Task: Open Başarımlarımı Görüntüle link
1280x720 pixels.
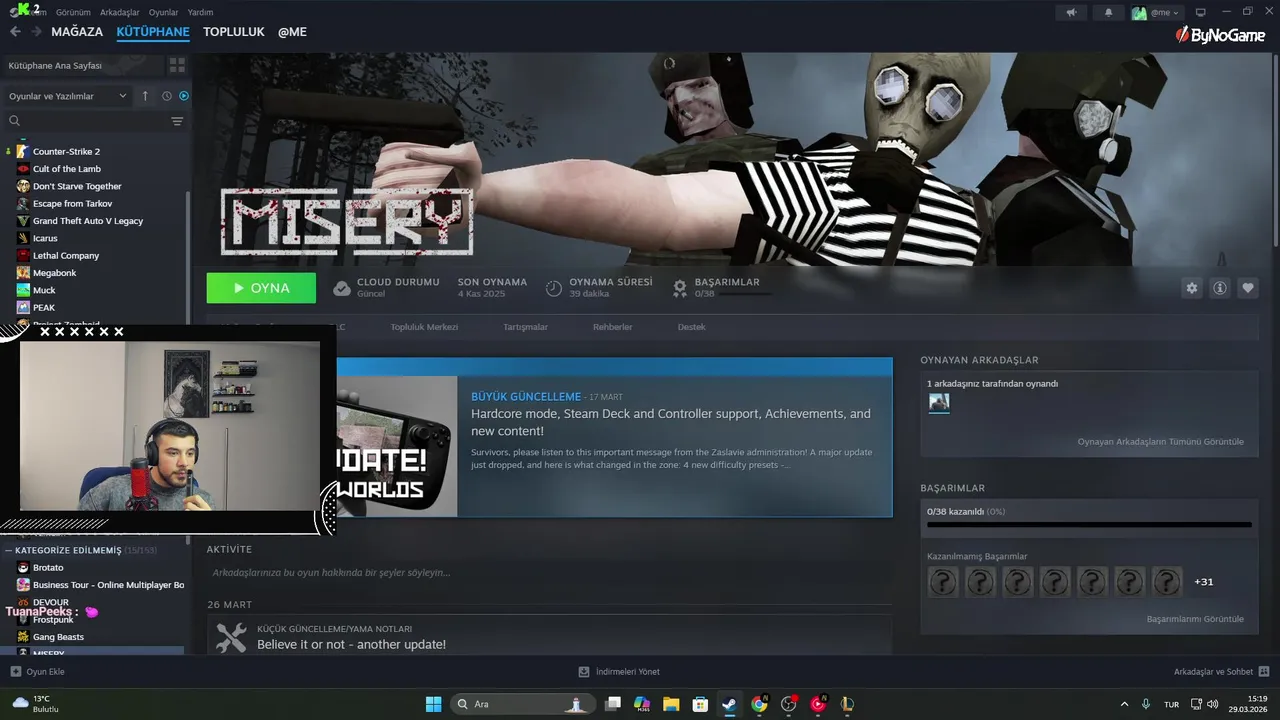Action: tap(1195, 619)
